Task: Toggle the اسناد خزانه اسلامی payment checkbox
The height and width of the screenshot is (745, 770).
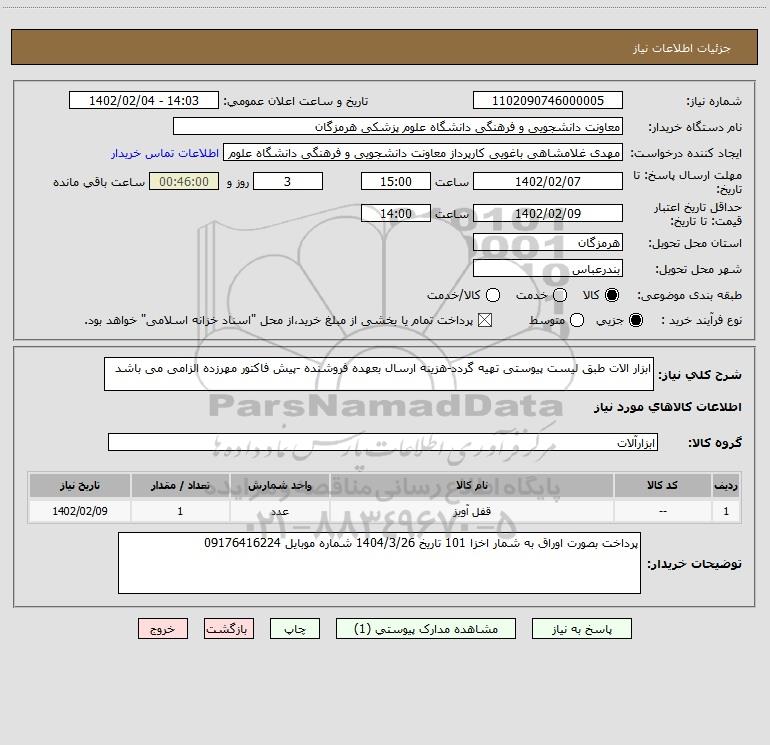Action: tap(485, 321)
